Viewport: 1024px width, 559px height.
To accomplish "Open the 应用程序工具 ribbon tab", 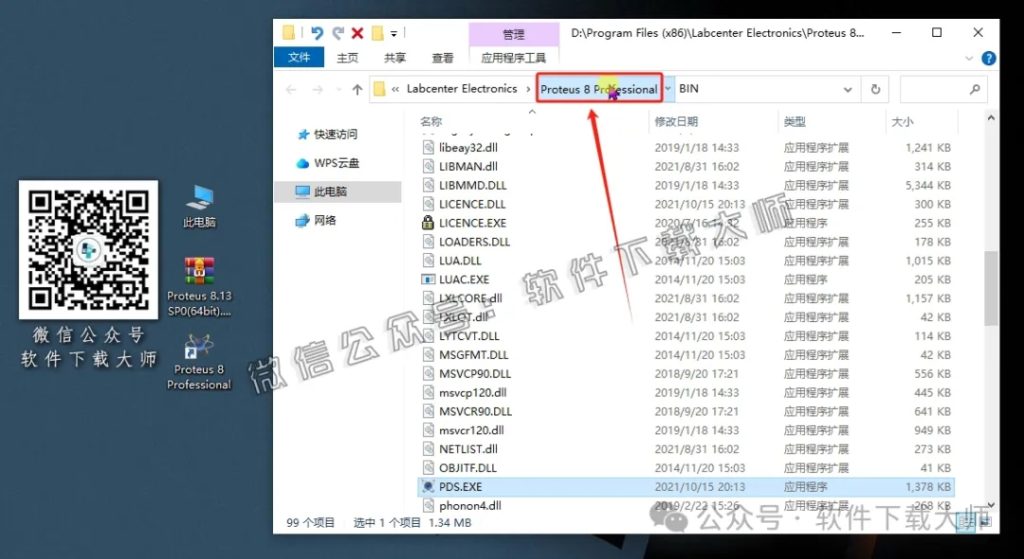I will click(513, 57).
